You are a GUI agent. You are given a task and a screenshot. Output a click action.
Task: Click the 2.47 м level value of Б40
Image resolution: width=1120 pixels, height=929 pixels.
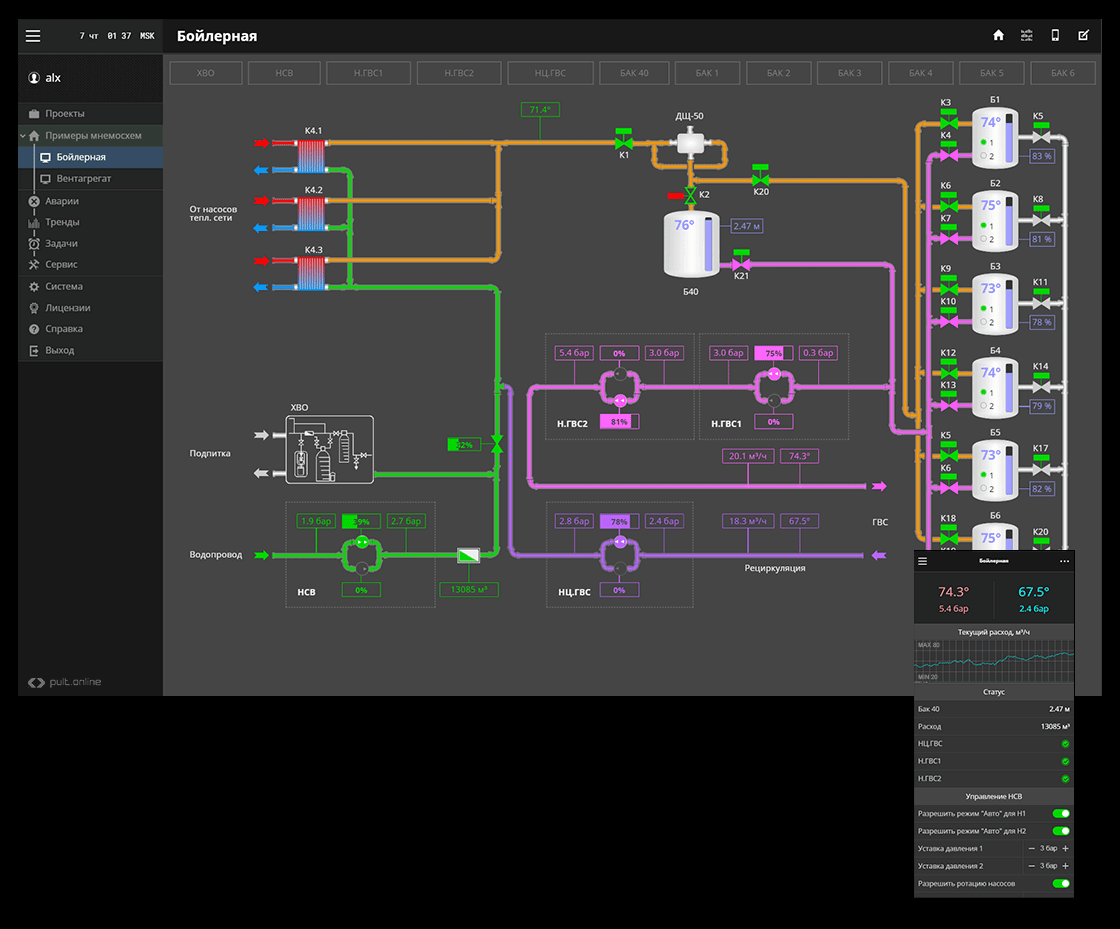tap(747, 226)
